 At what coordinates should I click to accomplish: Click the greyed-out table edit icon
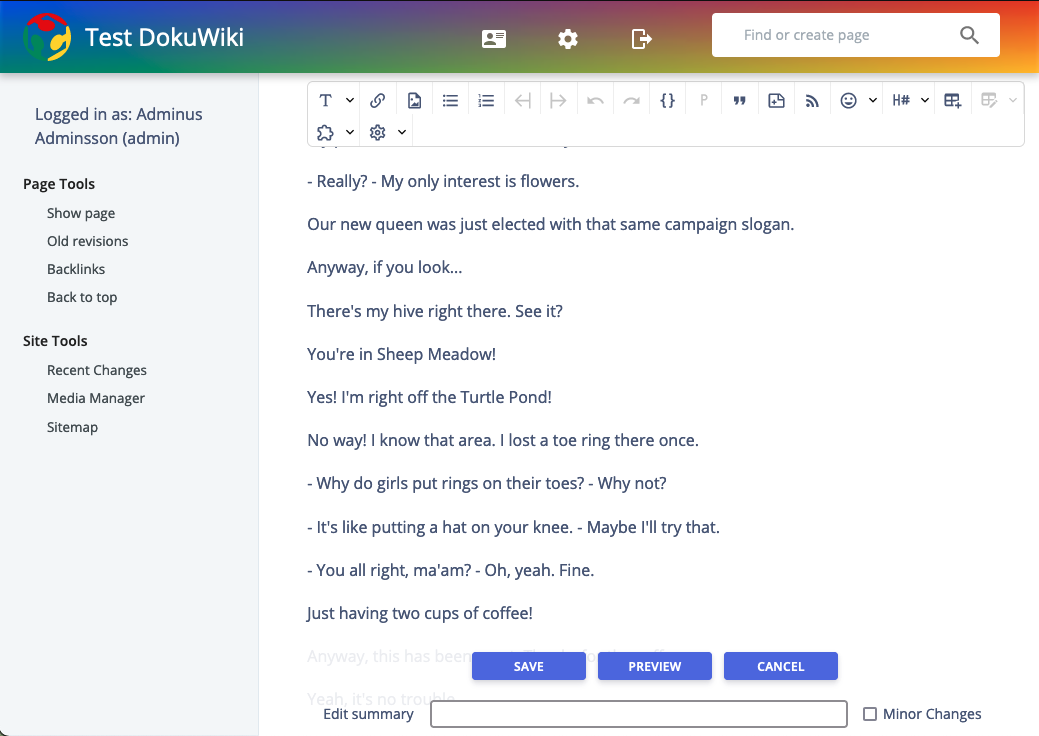pyautogui.click(x=989, y=100)
